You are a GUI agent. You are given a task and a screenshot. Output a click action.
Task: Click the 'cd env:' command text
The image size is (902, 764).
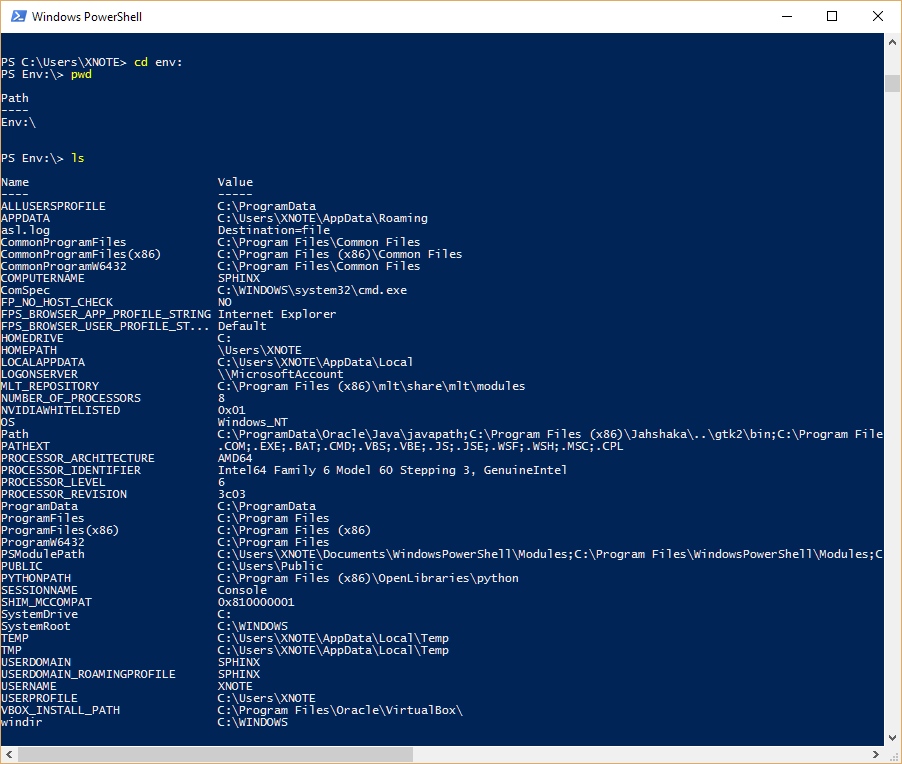click(x=158, y=62)
